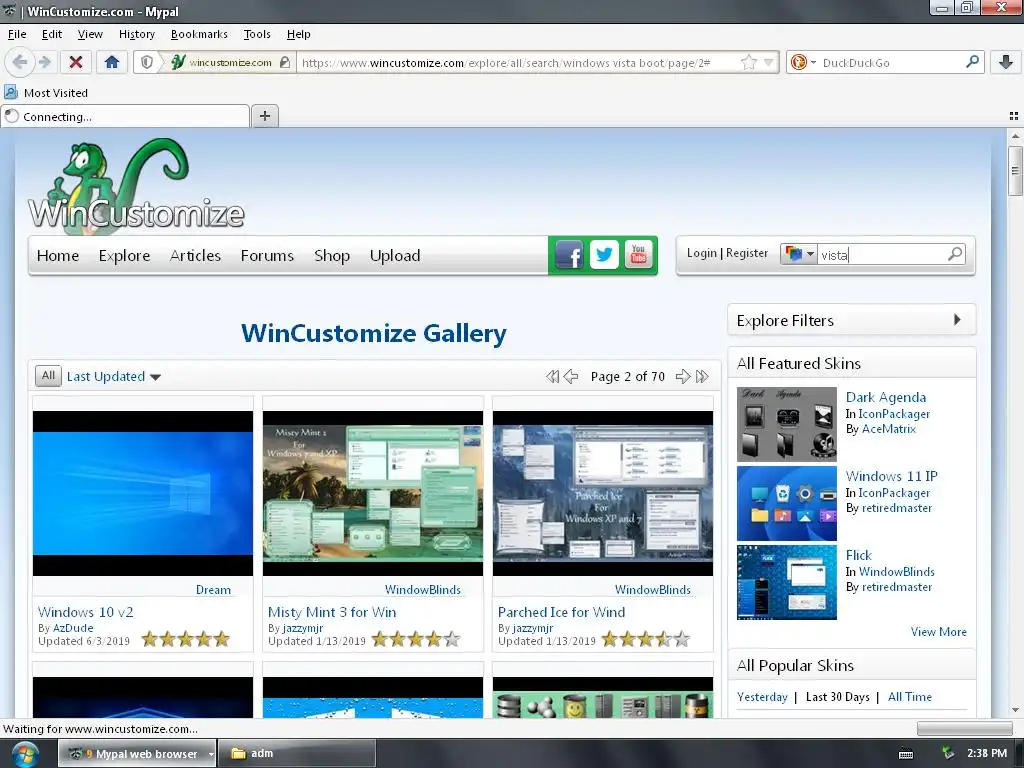
Task: Click the list all tabs icon
Action: coord(1014,116)
